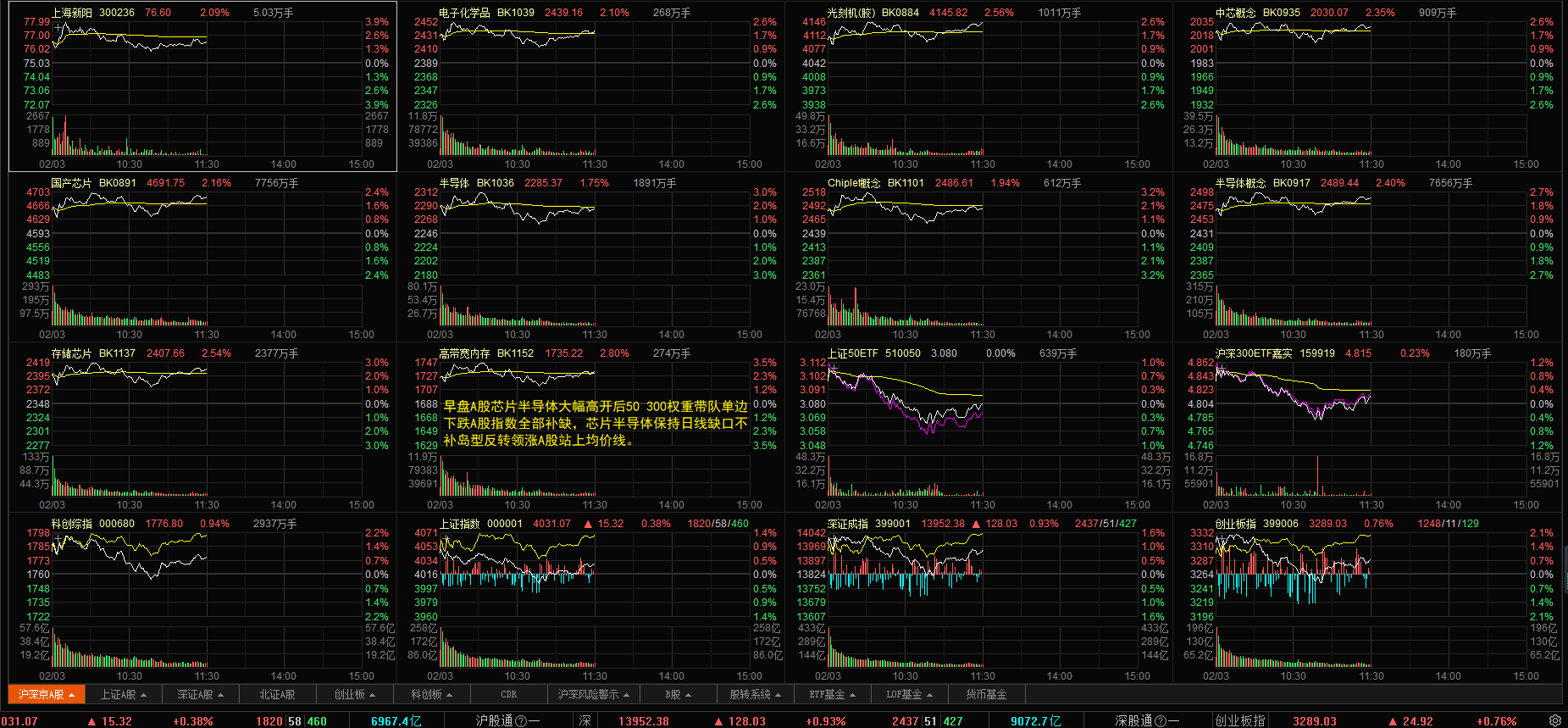The height and width of the screenshot is (728, 1568).
Task: Click the 6967.4亿 turnover in status bar
Action: coord(396,721)
